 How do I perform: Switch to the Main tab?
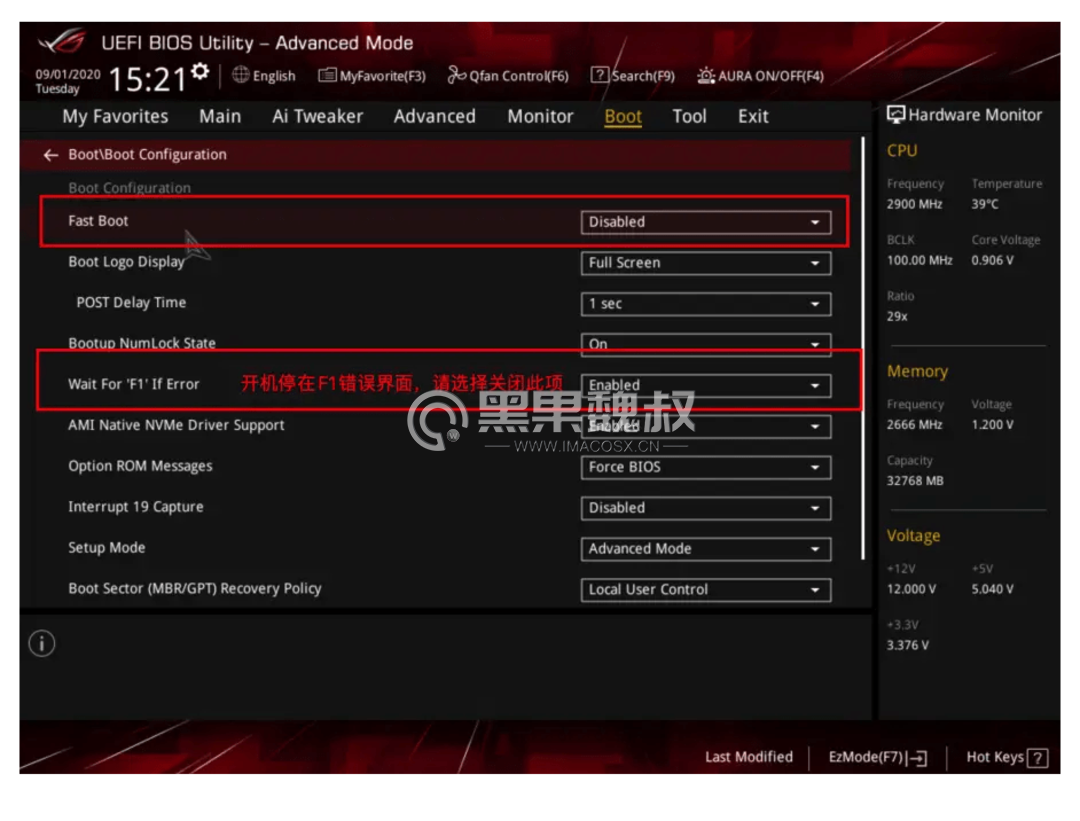coord(220,116)
